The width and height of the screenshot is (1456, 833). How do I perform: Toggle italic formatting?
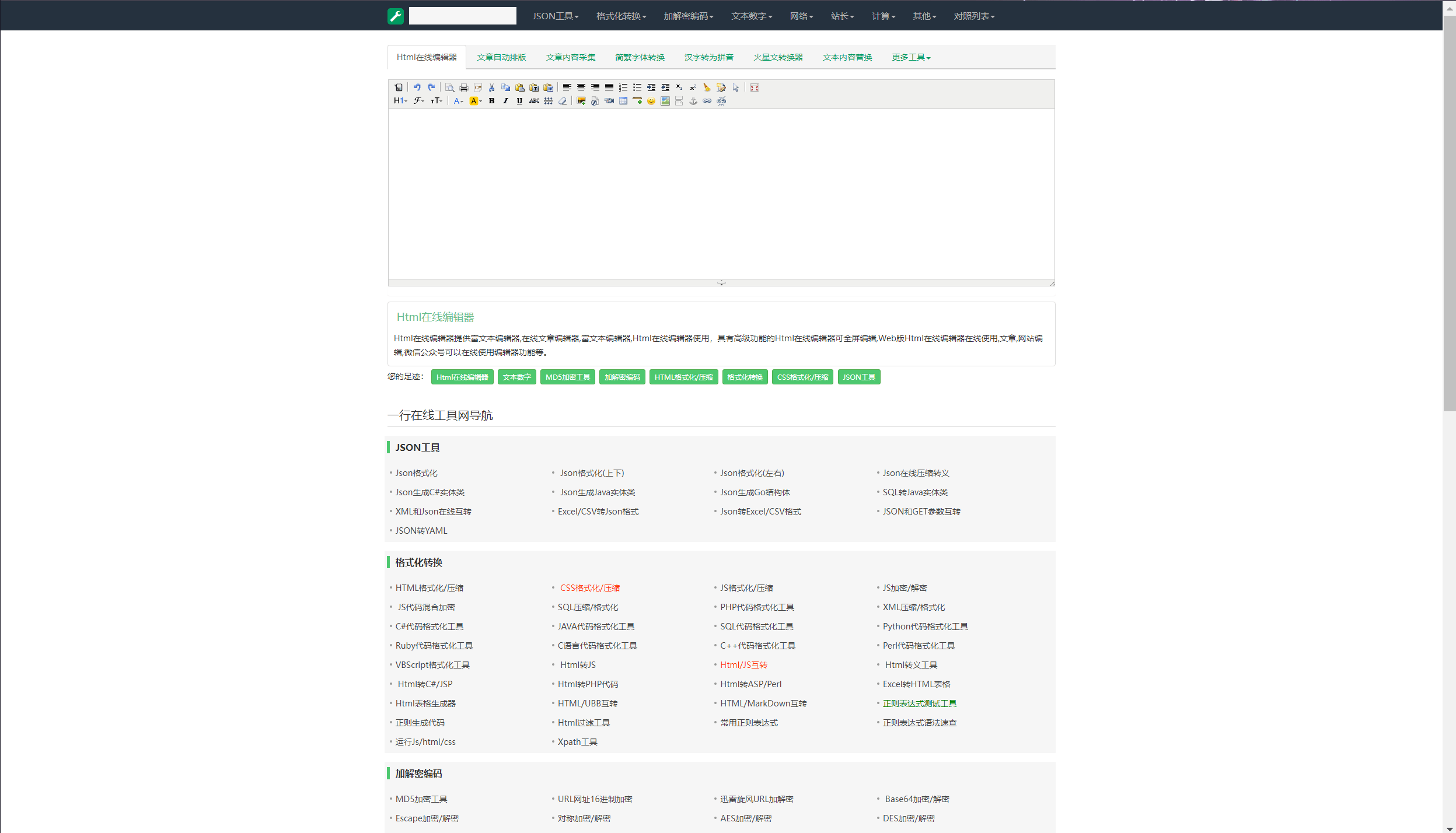point(505,101)
